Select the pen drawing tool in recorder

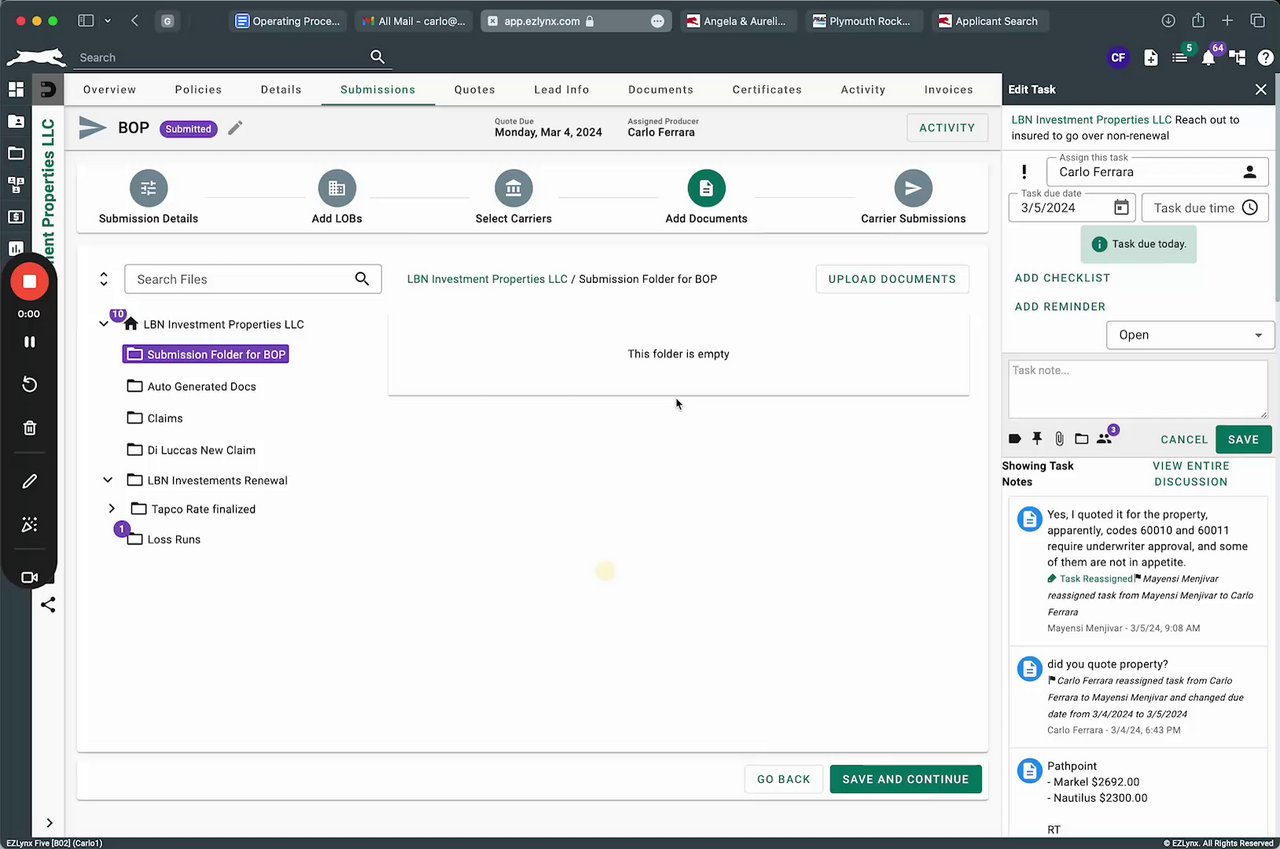pos(30,482)
